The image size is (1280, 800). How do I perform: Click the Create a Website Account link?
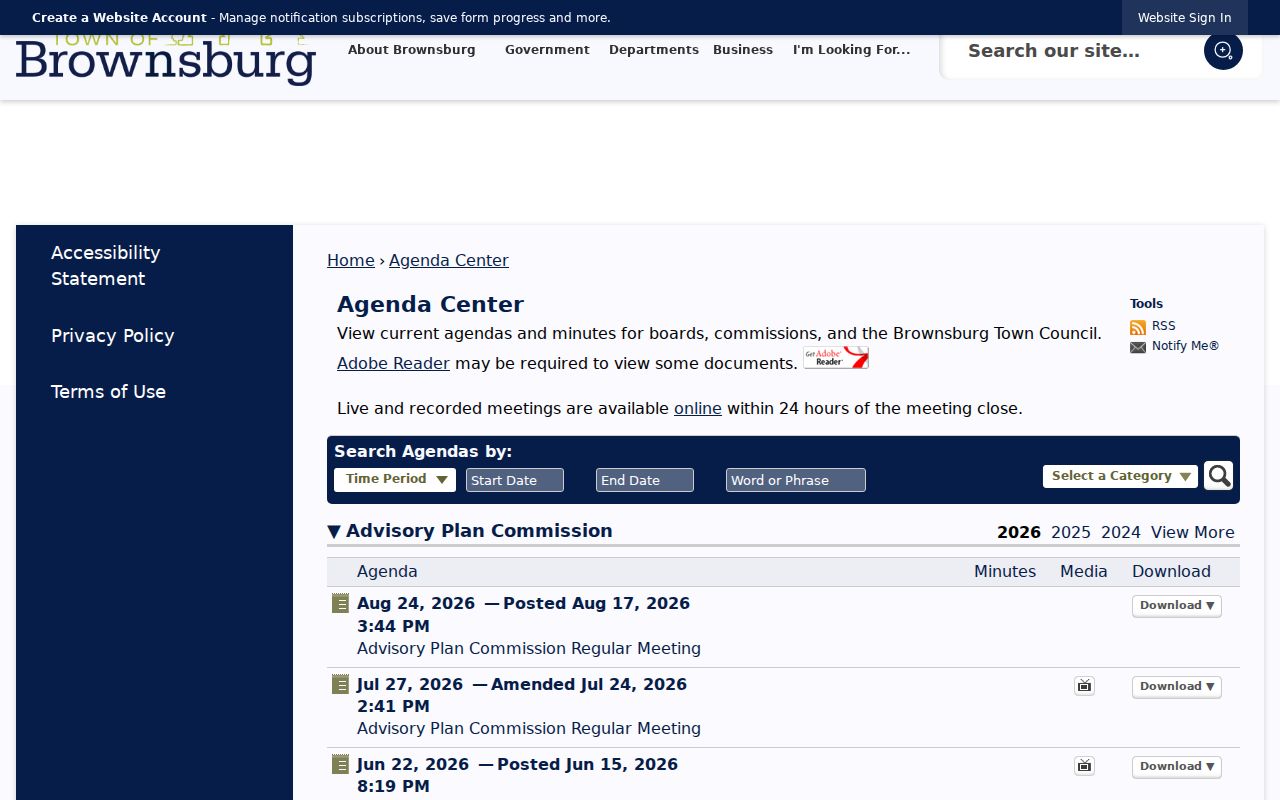click(x=119, y=18)
